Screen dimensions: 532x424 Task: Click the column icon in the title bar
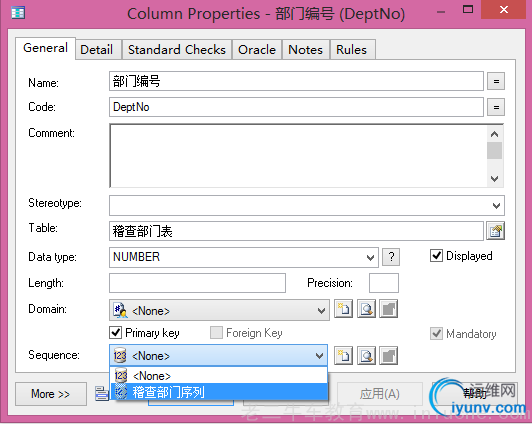[18, 13]
